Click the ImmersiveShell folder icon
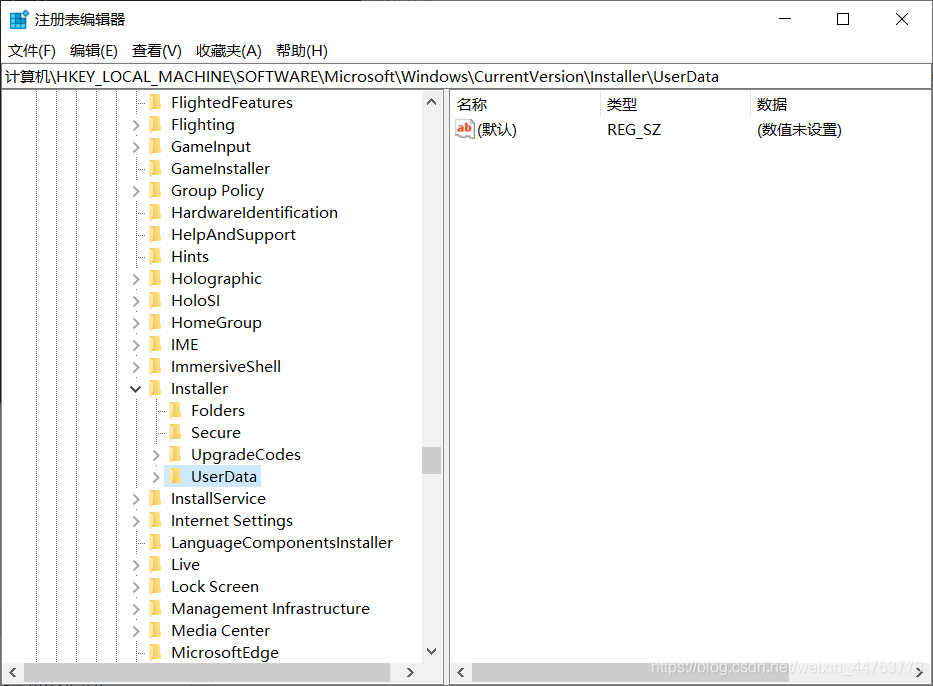 coord(155,367)
